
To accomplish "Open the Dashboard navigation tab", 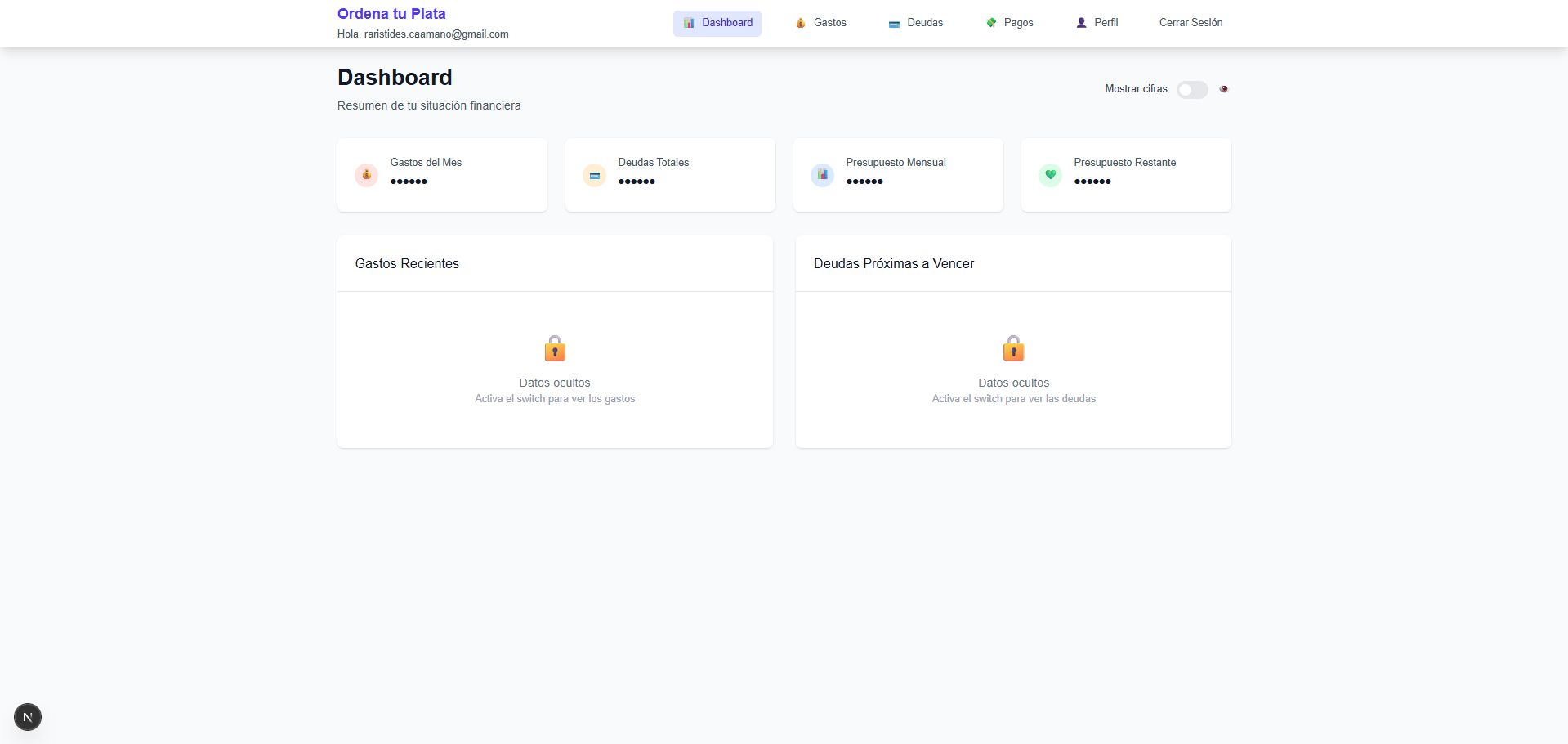I will (x=717, y=23).
